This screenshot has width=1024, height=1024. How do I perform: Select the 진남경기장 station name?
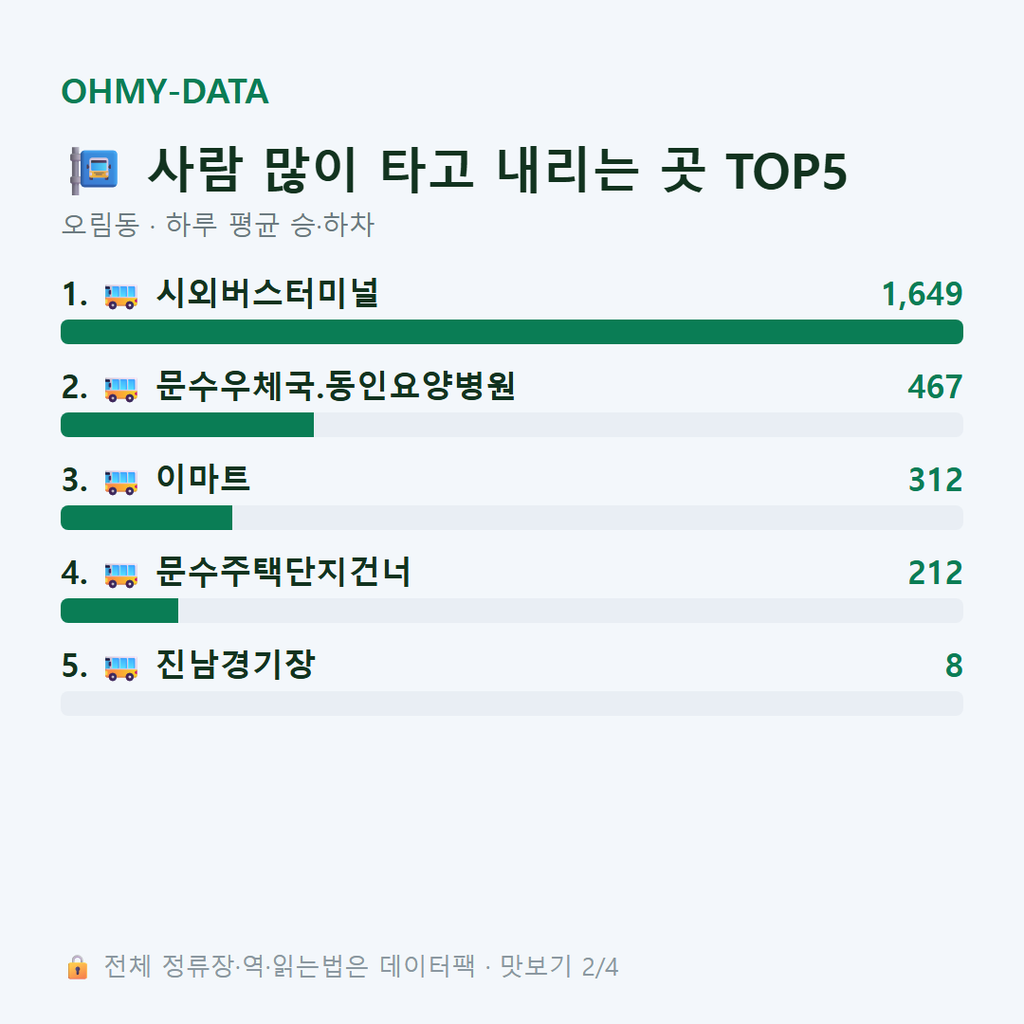236,664
